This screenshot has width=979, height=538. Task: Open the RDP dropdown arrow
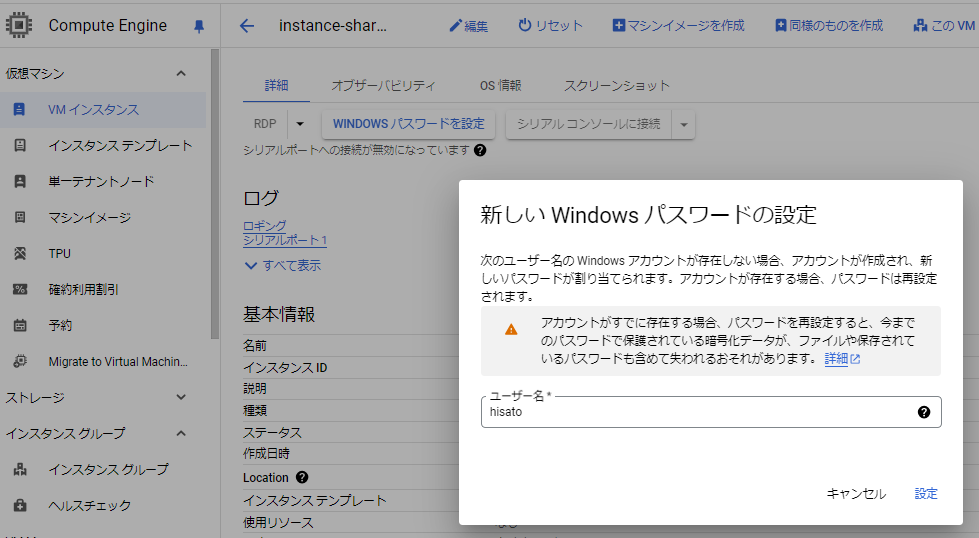tap(299, 124)
